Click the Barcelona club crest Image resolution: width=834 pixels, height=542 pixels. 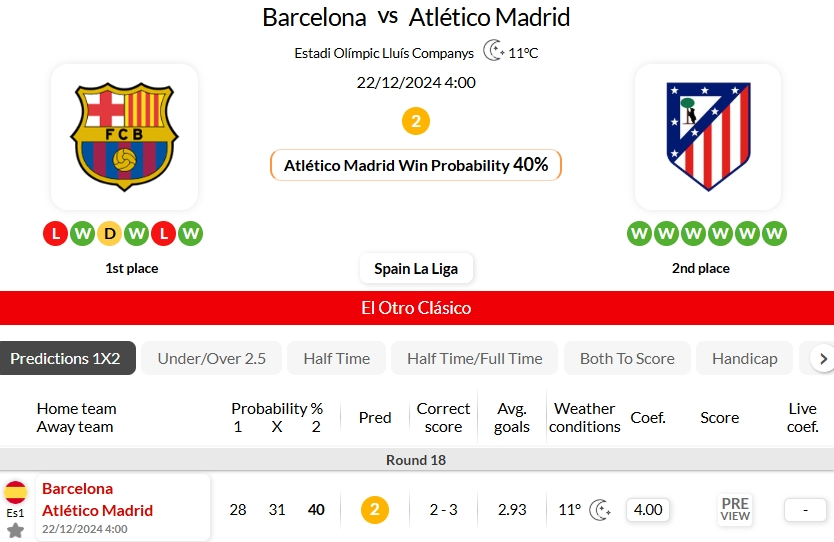coord(124,136)
